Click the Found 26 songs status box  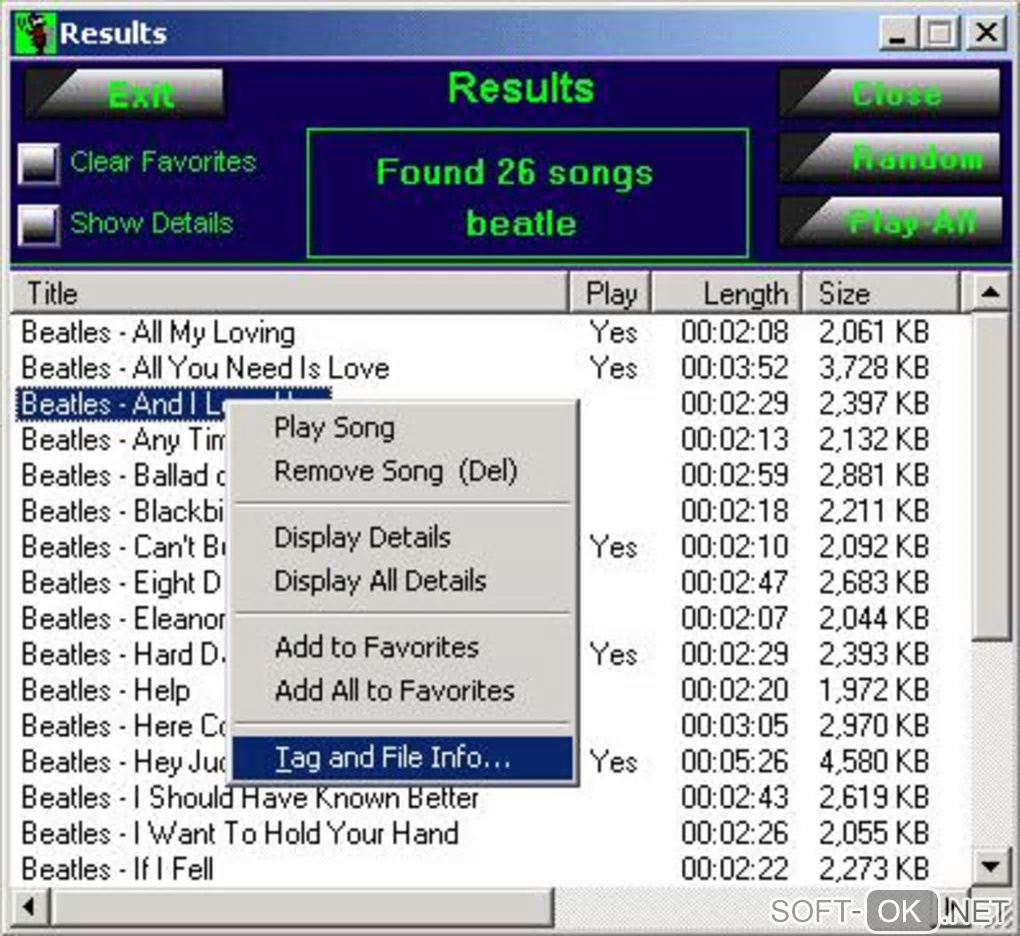pyautogui.click(x=528, y=193)
